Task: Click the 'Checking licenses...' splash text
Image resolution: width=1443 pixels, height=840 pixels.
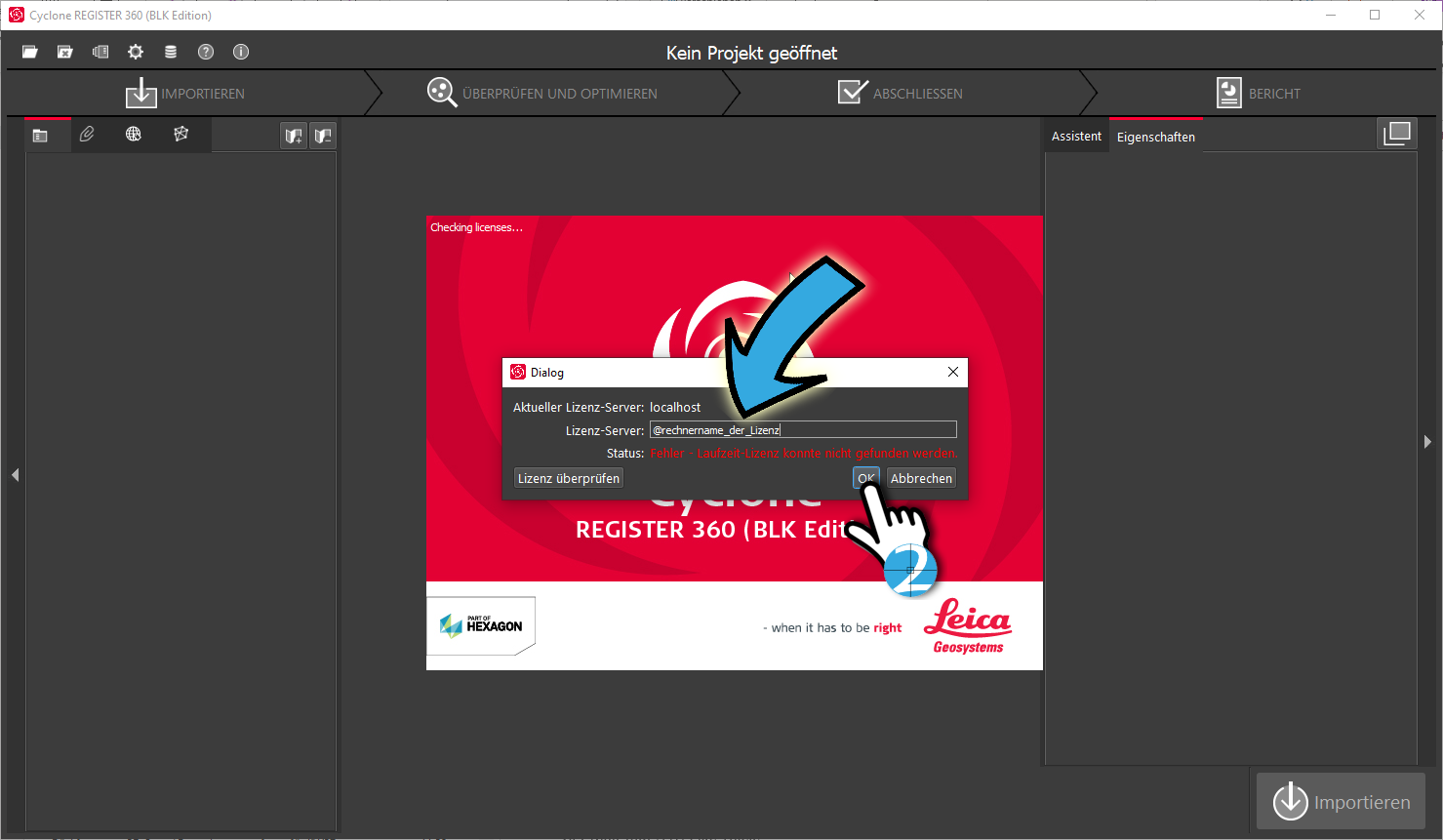Action: tap(476, 227)
